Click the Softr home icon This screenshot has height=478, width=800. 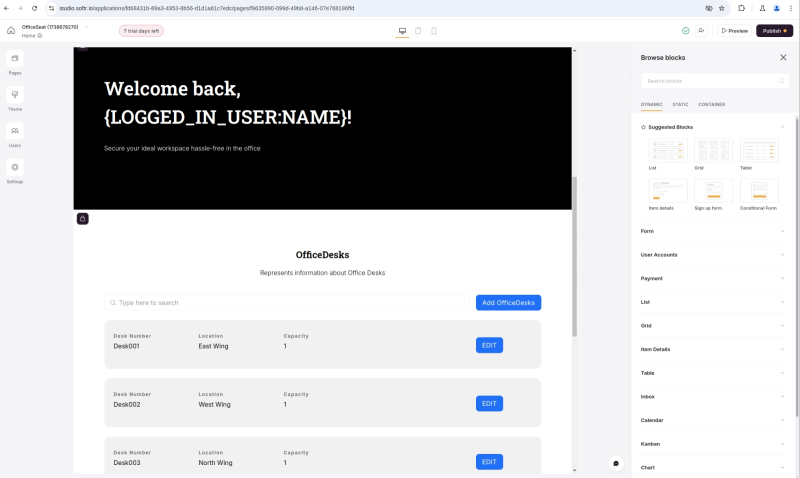pos(11,31)
